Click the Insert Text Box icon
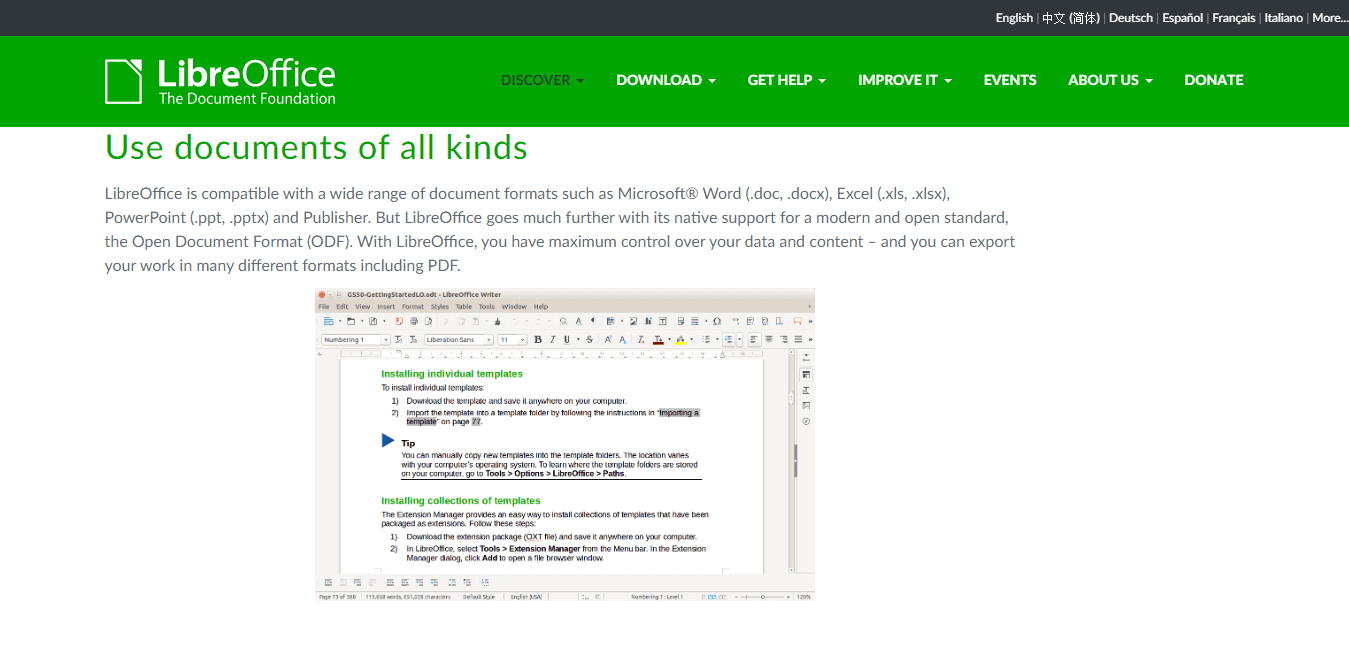 663,321
